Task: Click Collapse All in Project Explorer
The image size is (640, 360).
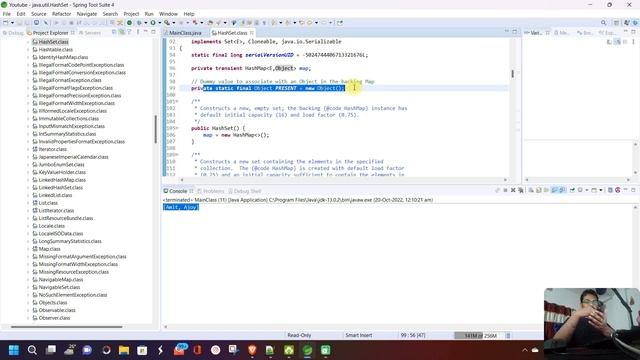Action: (x=114, y=32)
